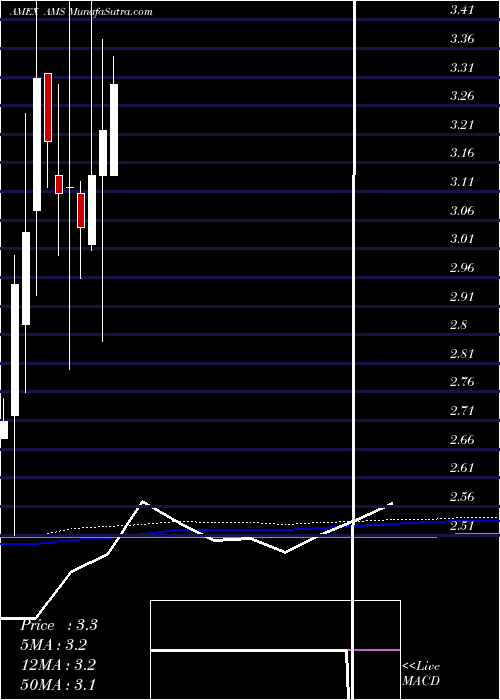500x700 pixels.
Task: Click the magenta line segment in the MACD box
Action: [x=374, y=650]
